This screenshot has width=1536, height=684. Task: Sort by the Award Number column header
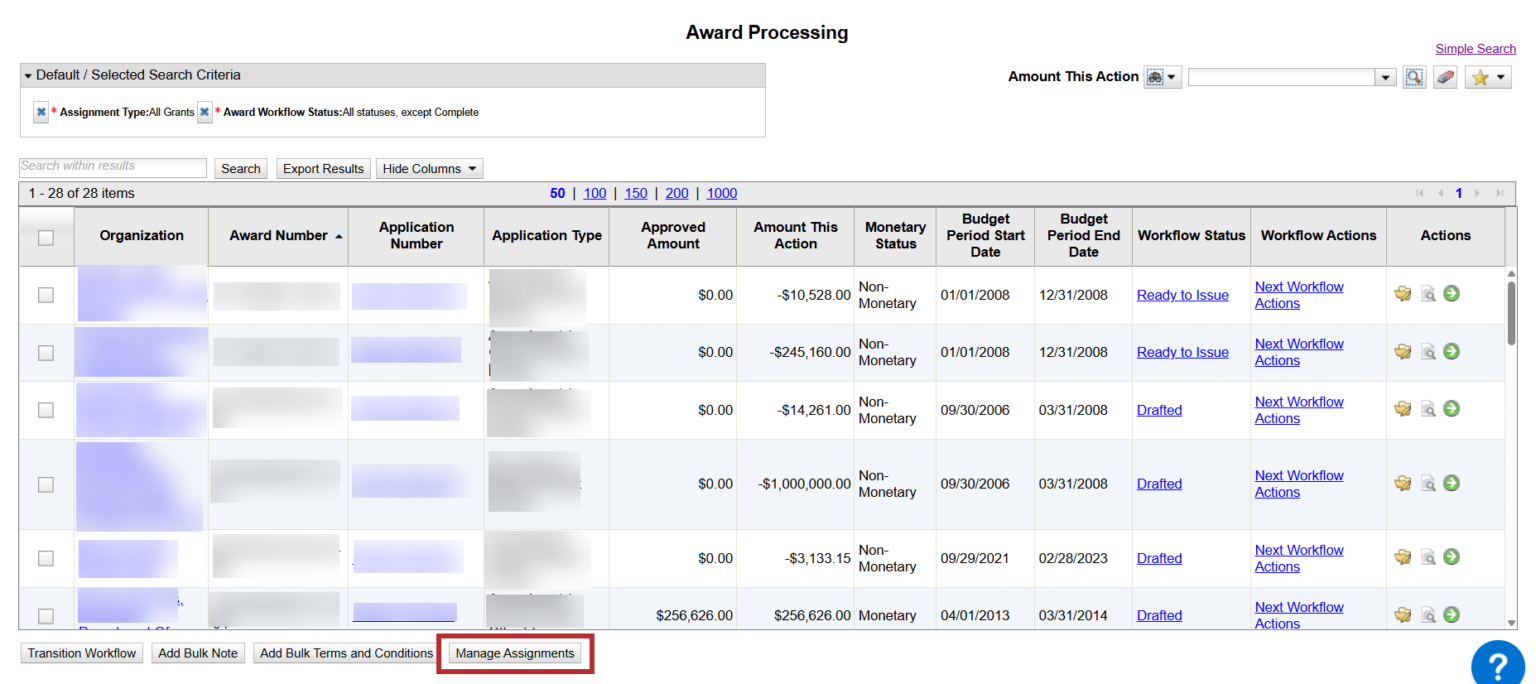(278, 236)
